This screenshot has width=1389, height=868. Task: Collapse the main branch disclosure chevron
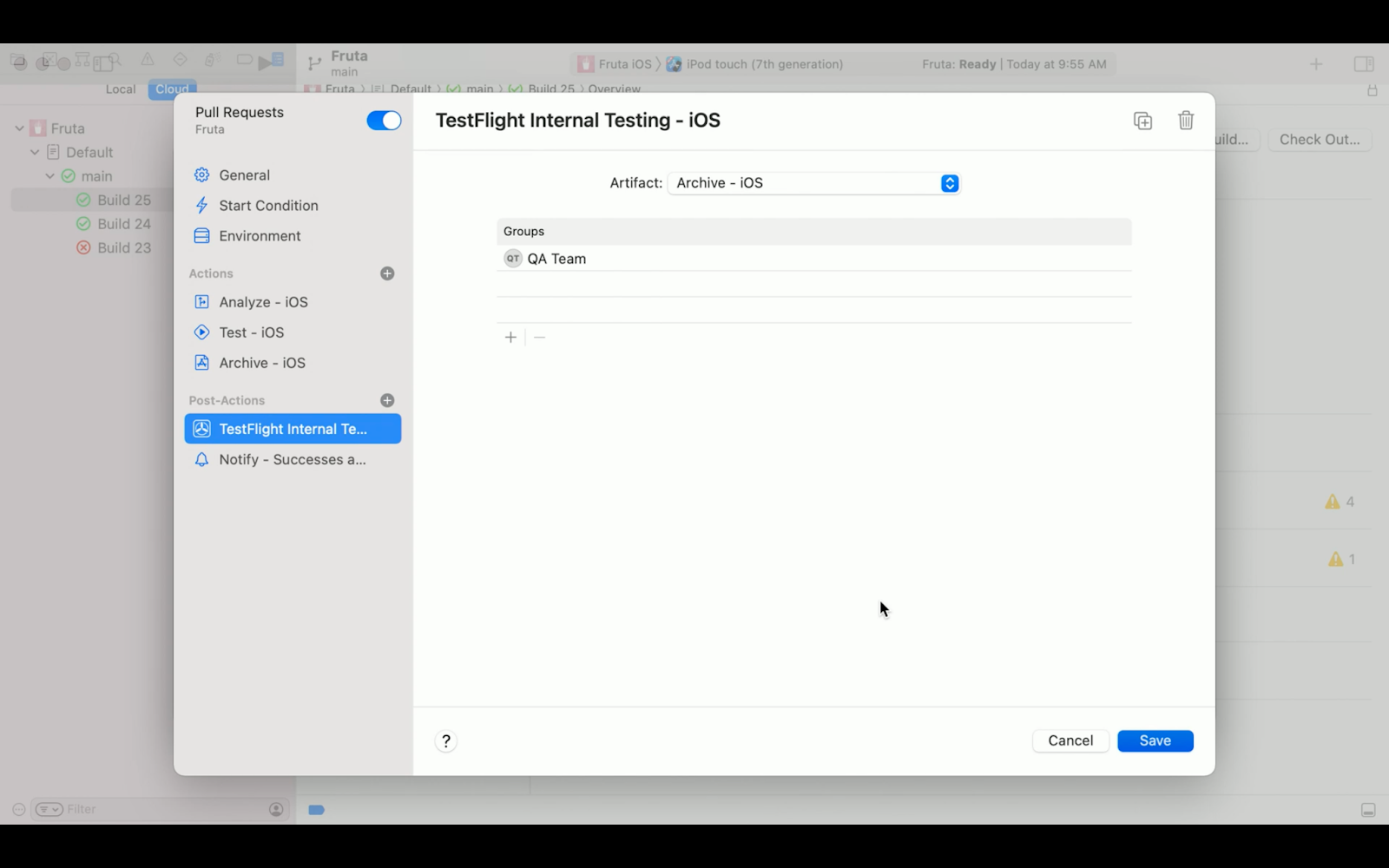49,176
